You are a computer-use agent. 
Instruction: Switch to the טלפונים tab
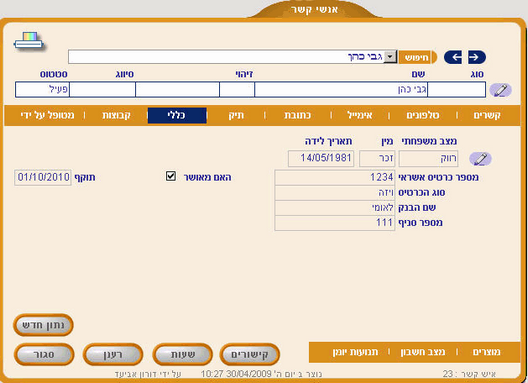[423, 116]
